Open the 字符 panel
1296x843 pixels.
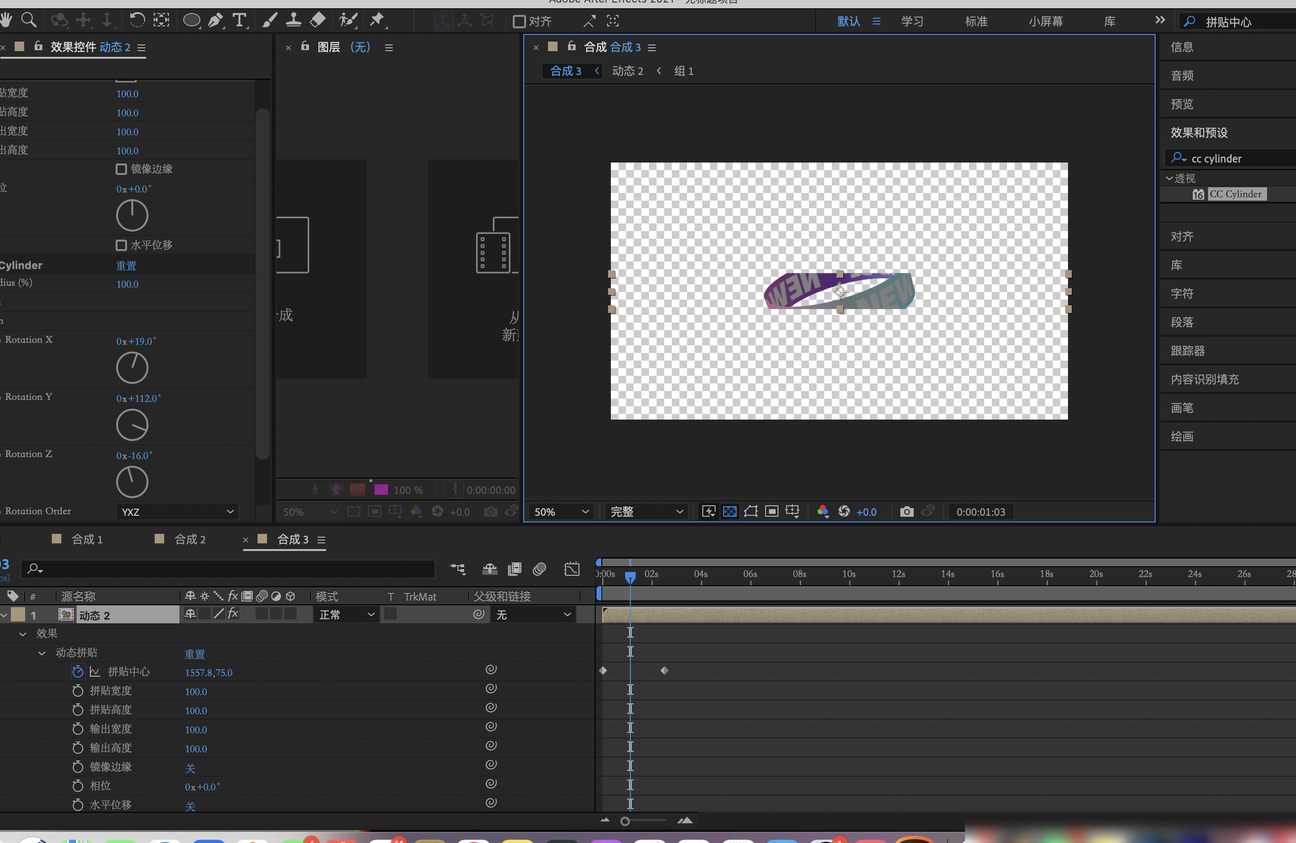coord(1182,294)
